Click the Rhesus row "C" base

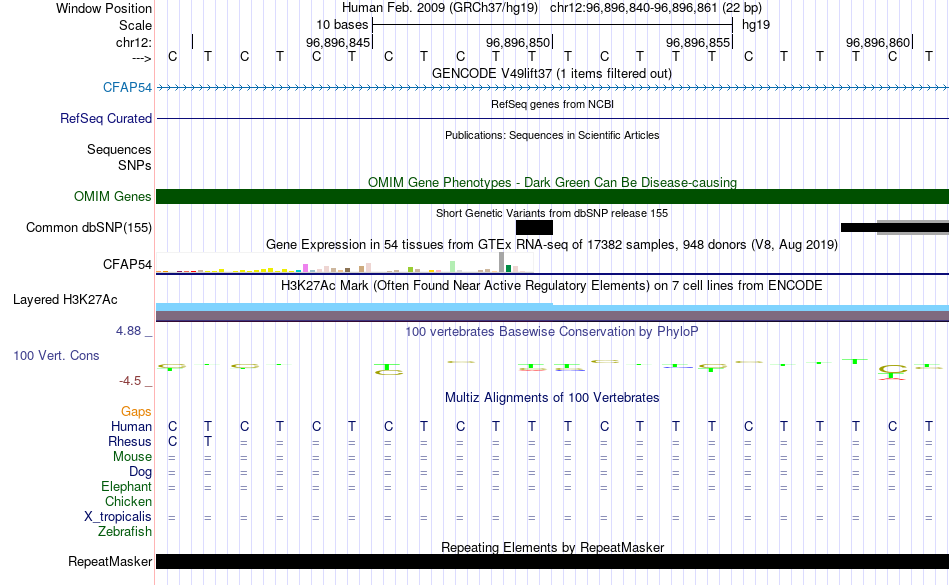click(x=173, y=441)
